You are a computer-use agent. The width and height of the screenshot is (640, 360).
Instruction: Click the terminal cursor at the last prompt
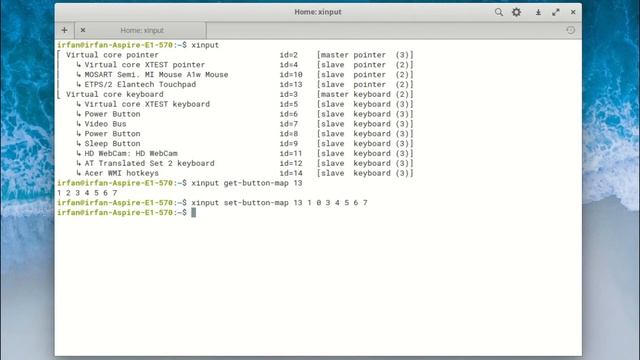[x=193, y=212]
